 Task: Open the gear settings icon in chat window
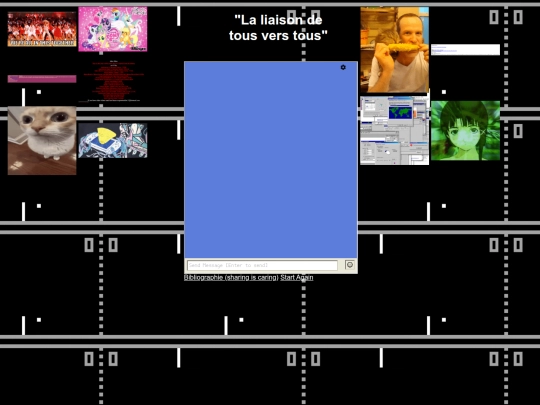(343, 68)
